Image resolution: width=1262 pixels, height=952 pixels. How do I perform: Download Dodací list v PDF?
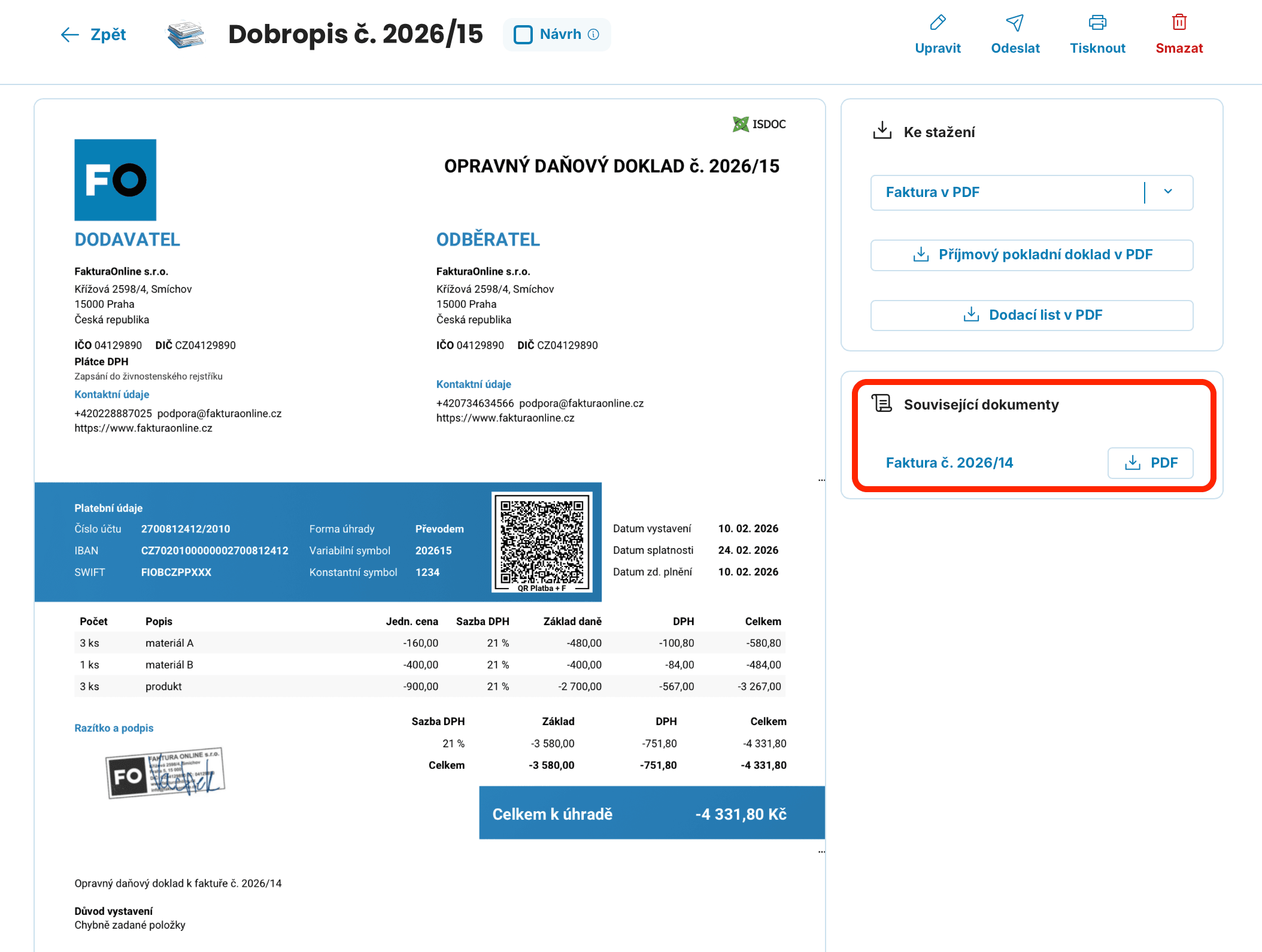click(x=1032, y=316)
